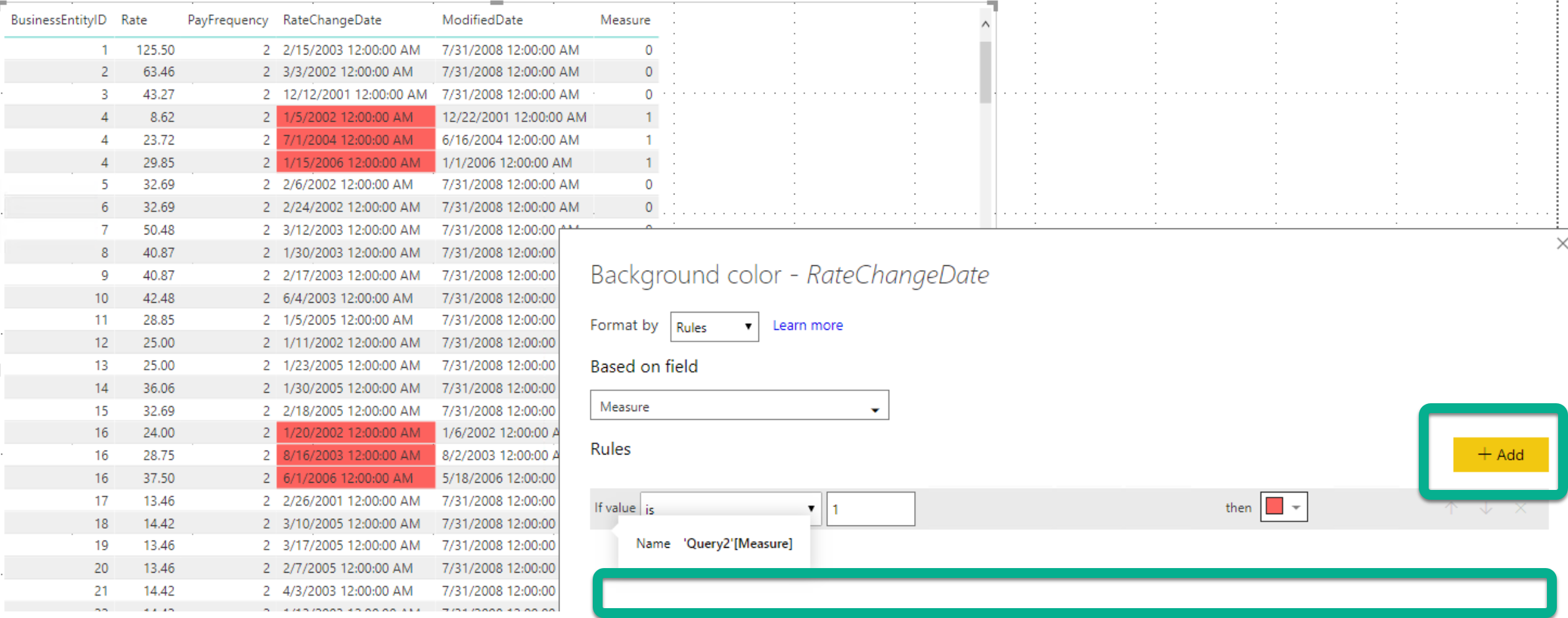The width and height of the screenshot is (1568, 618).
Task: Click date cell 2/15/2003 12:00:00 AM
Action: point(351,50)
